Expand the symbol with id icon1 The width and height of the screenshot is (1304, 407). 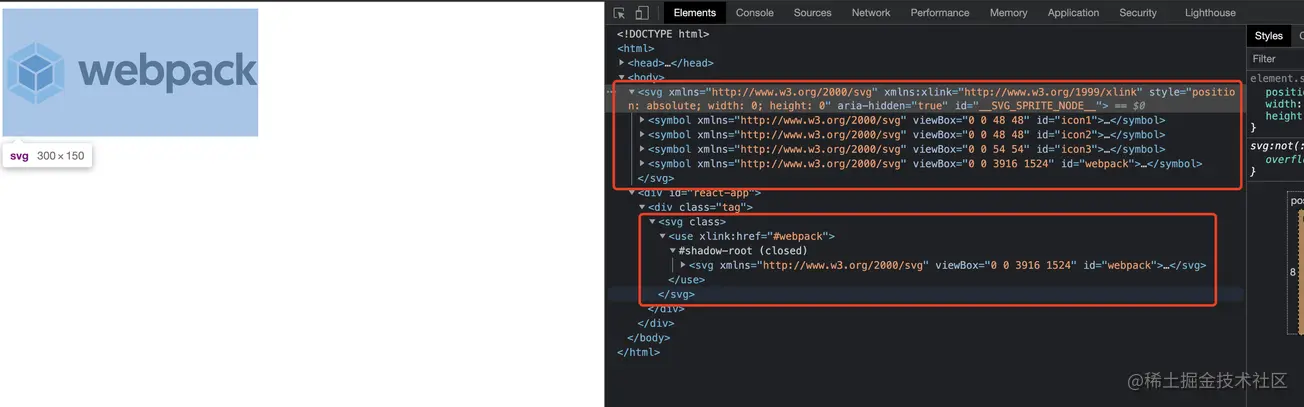click(643, 120)
